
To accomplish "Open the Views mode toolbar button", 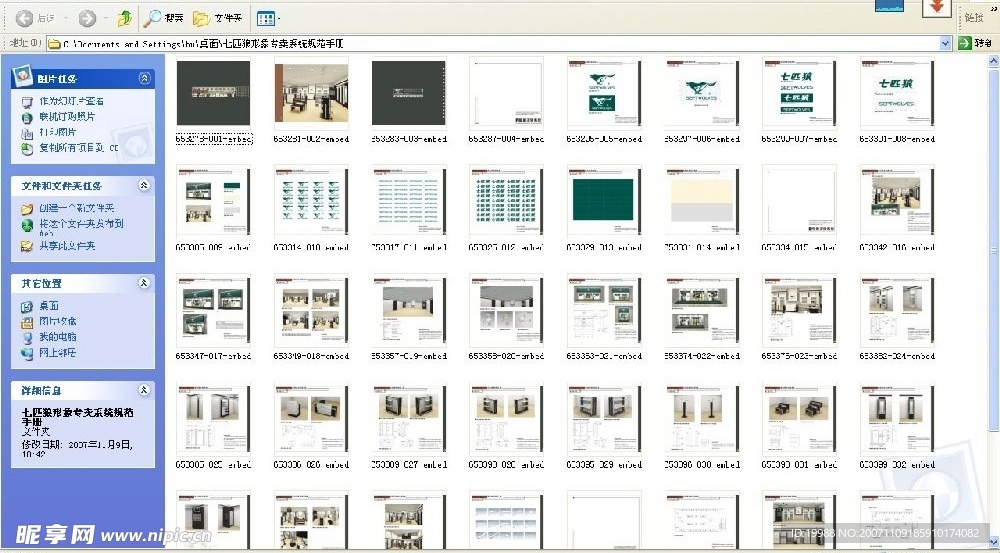I will pos(266,18).
